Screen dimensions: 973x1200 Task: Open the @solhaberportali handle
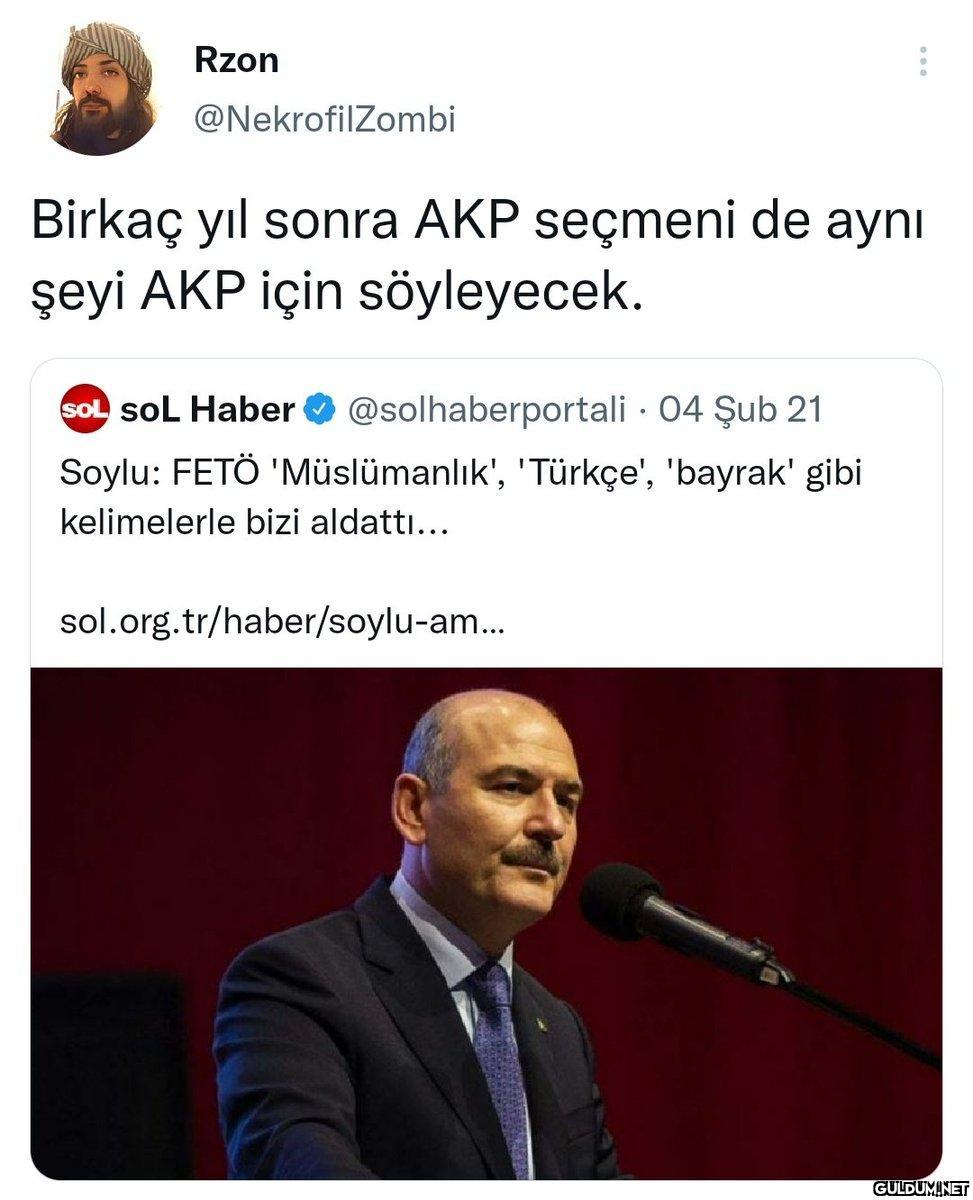point(486,409)
